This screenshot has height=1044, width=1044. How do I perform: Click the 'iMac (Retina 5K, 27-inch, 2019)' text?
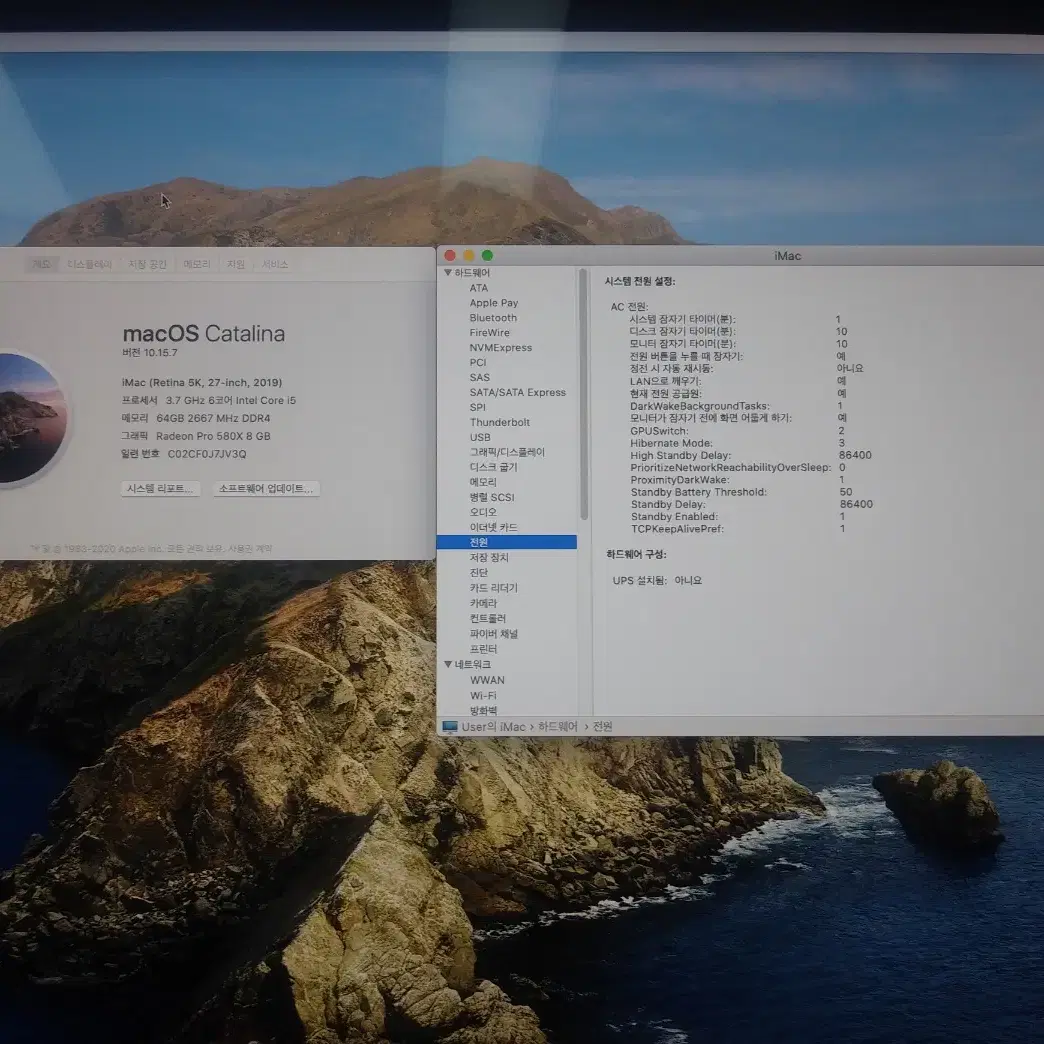pos(202,382)
